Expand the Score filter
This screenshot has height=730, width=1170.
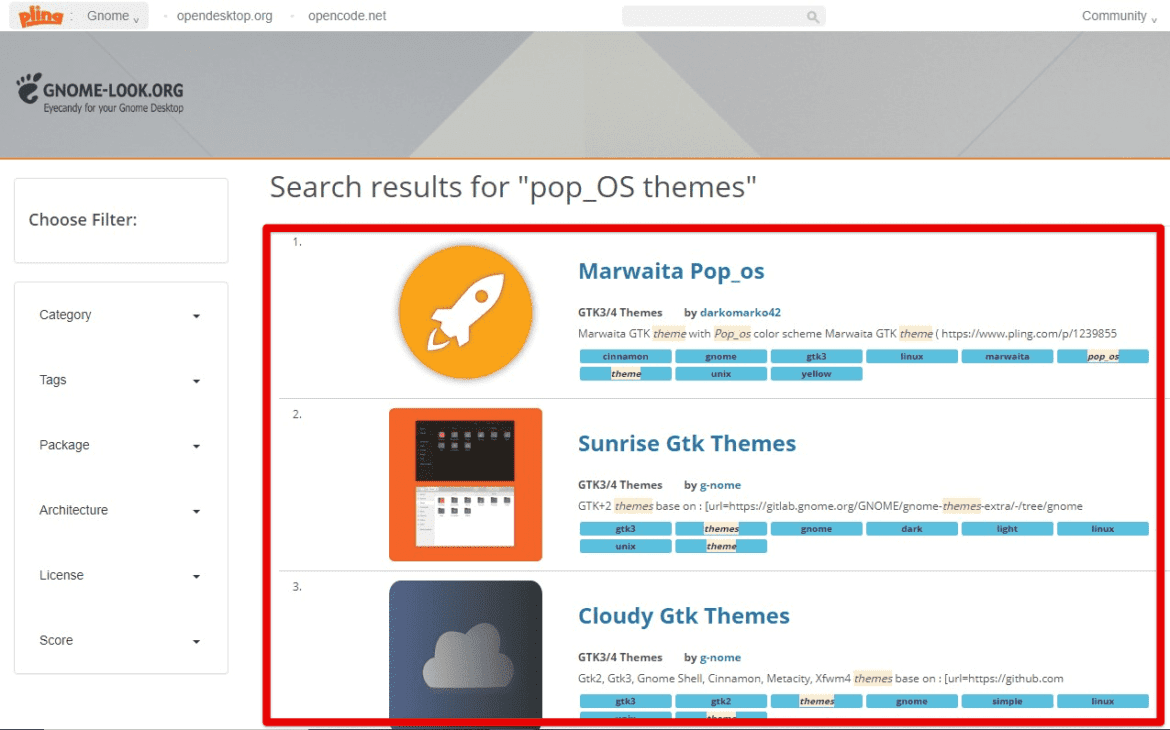click(120, 640)
